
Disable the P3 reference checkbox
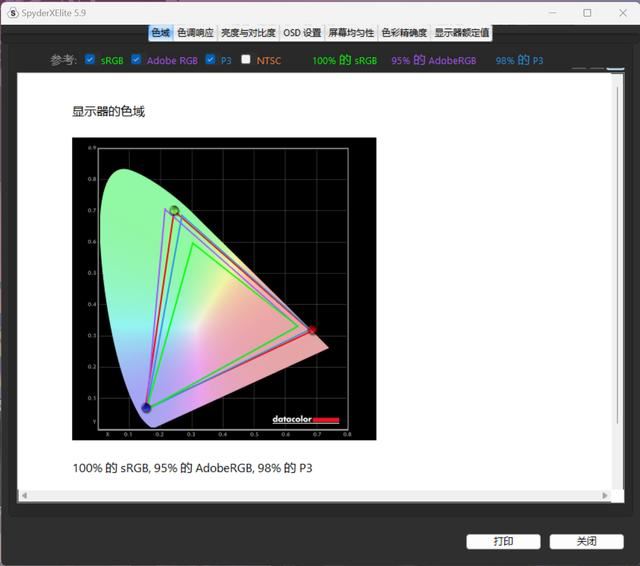(211, 60)
